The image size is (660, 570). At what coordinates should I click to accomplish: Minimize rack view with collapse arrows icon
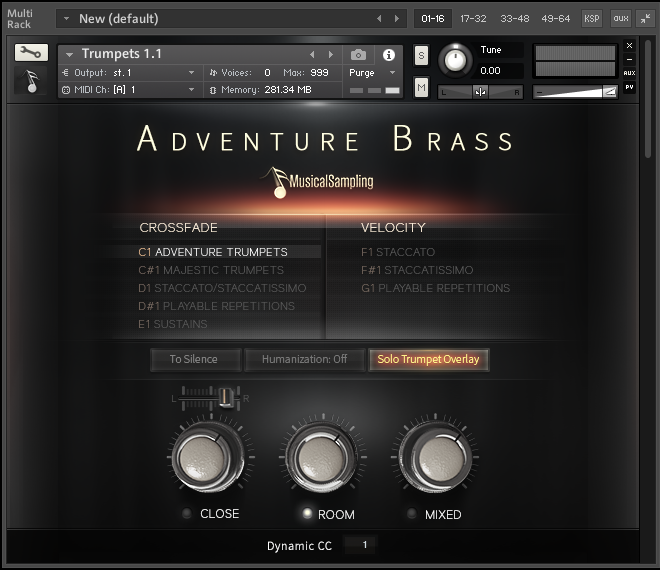(x=645, y=19)
